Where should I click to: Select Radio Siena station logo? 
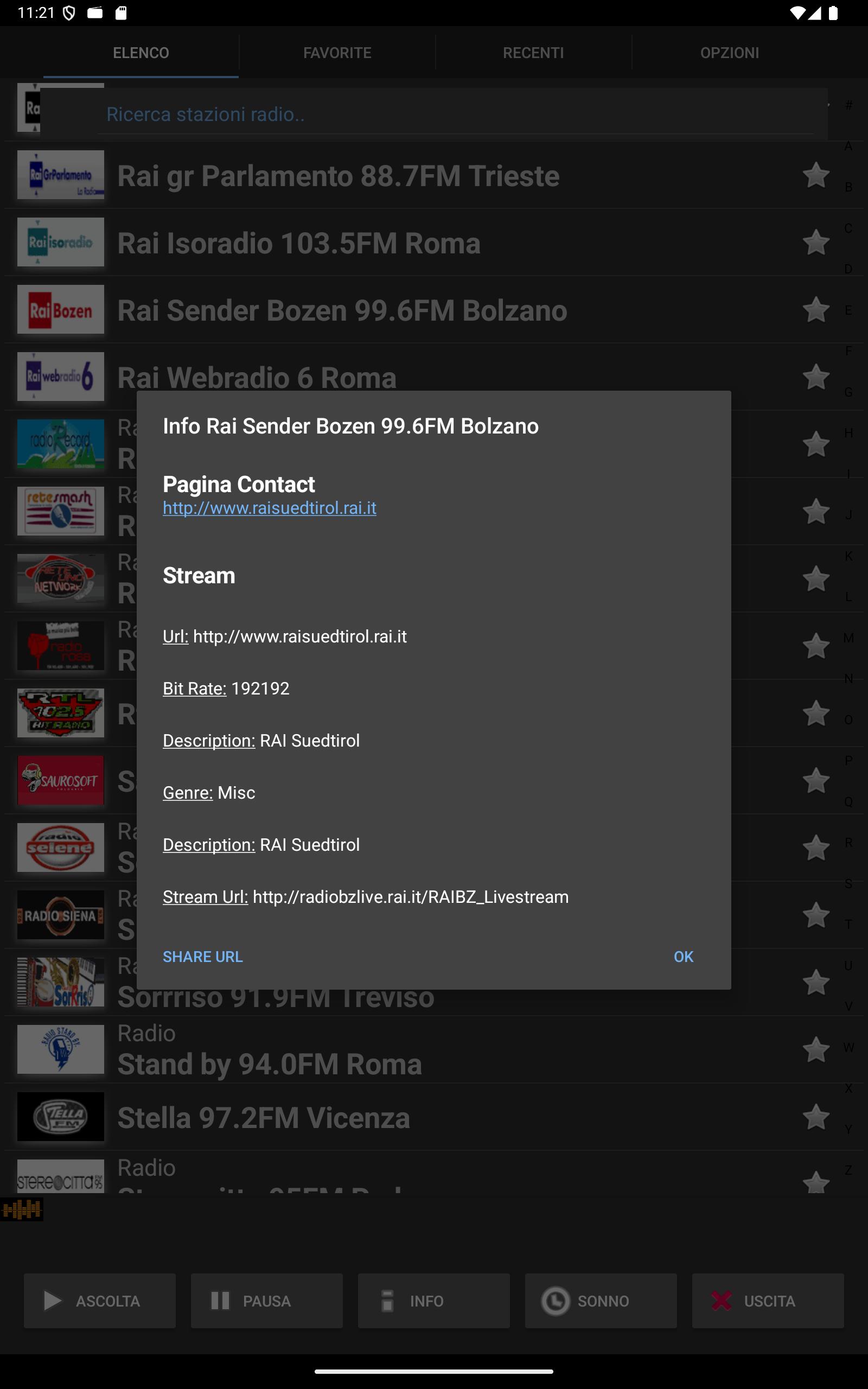click(x=60, y=915)
